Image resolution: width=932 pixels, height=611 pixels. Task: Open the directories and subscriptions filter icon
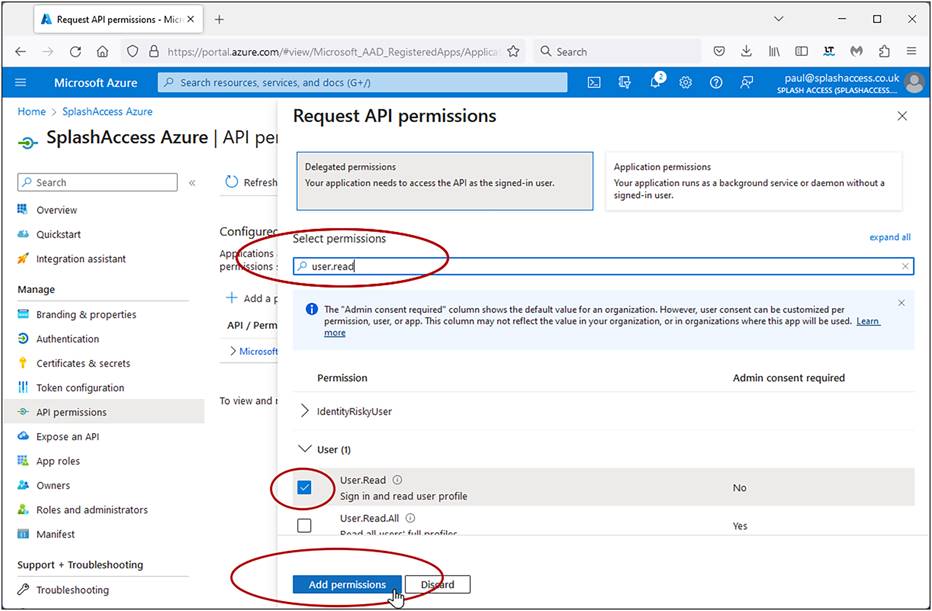coord(624,83)
